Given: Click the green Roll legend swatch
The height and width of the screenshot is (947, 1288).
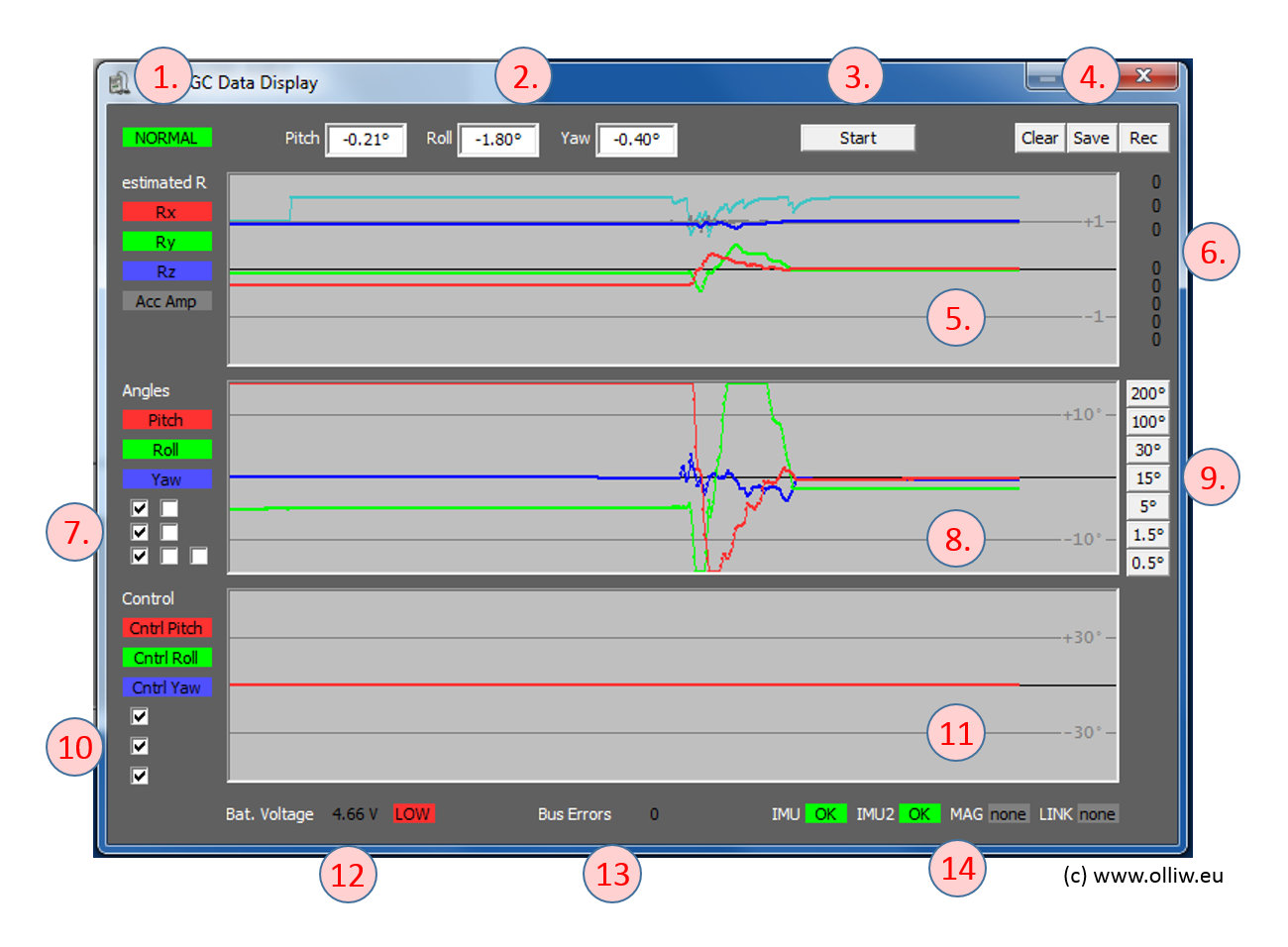Looking at the screenshot, I should (166, 450).
